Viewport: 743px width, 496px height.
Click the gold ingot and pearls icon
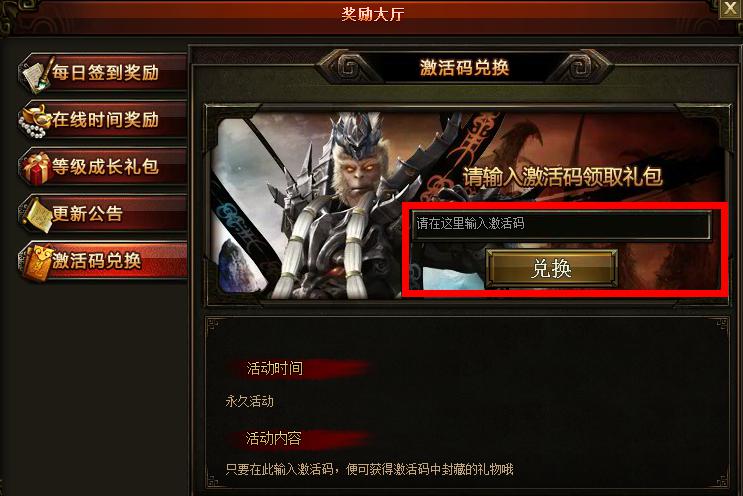click(x=36, y=121)
